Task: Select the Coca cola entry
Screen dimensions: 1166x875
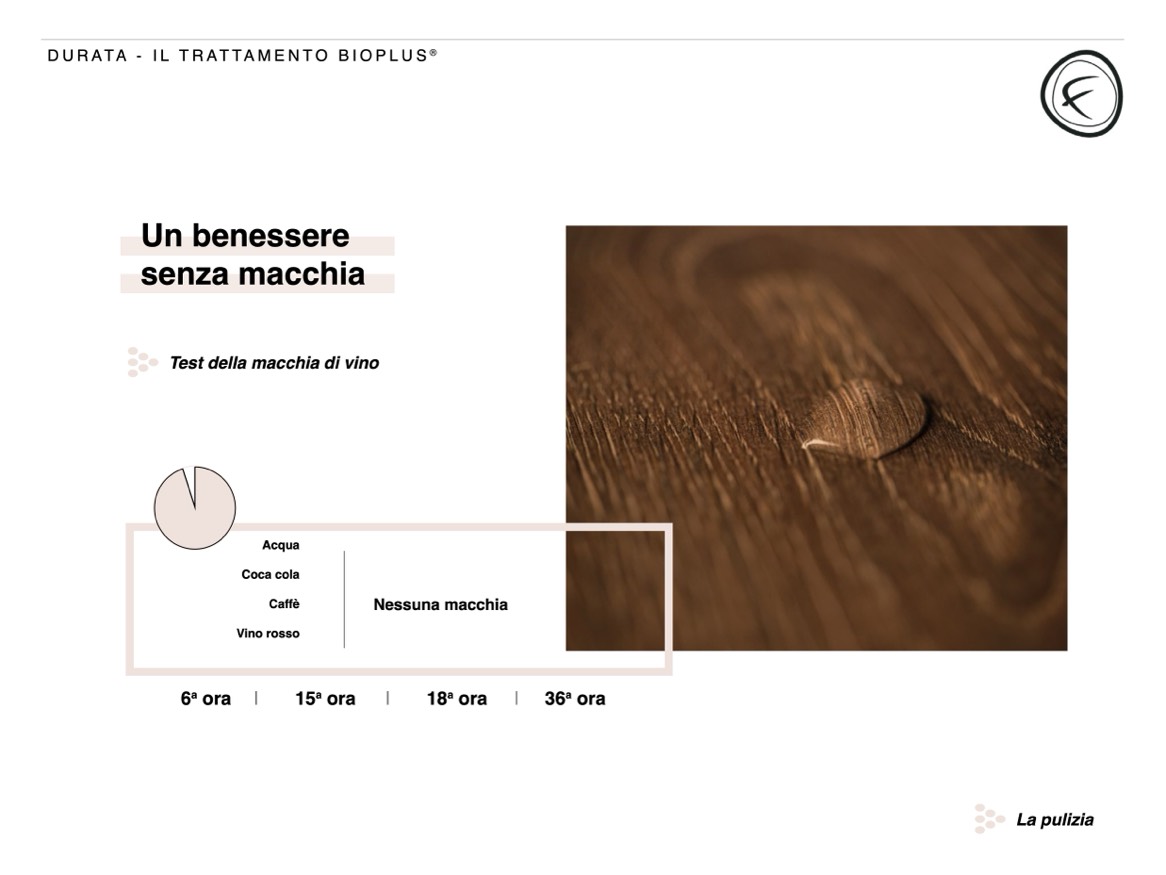Action: pyautogui.click(x=270, y=575)
